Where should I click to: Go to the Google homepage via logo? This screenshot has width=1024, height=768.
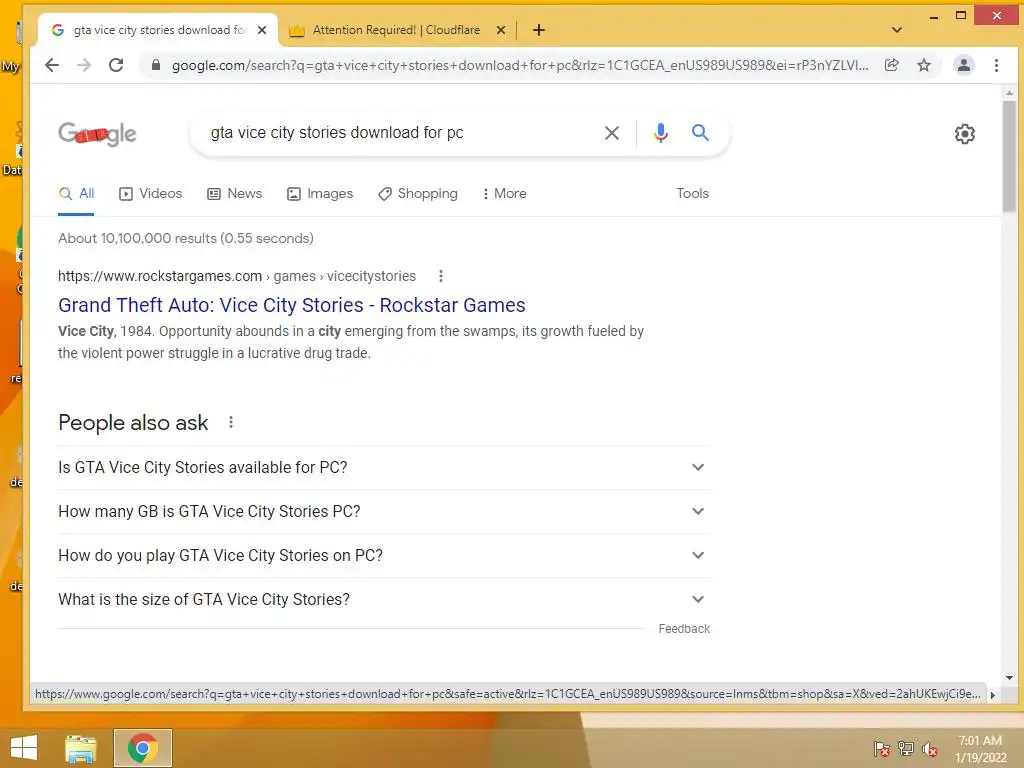coord(97,133)
